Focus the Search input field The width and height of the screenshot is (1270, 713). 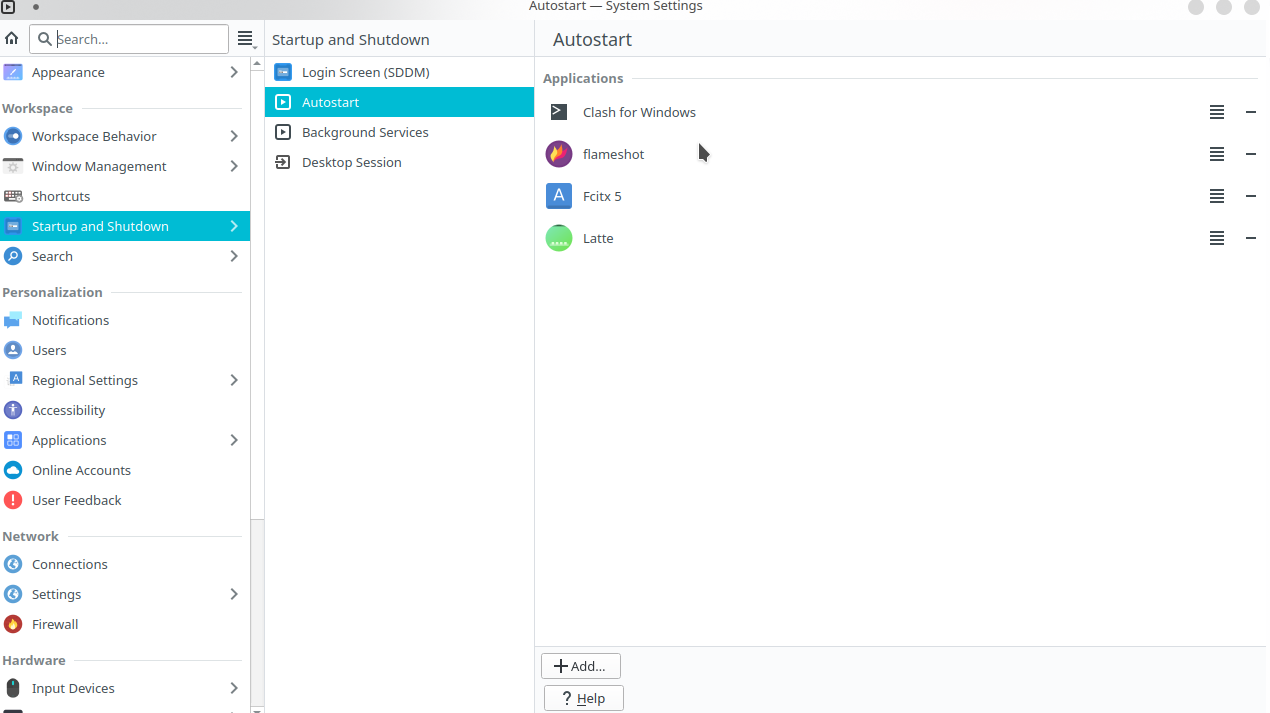140,39
